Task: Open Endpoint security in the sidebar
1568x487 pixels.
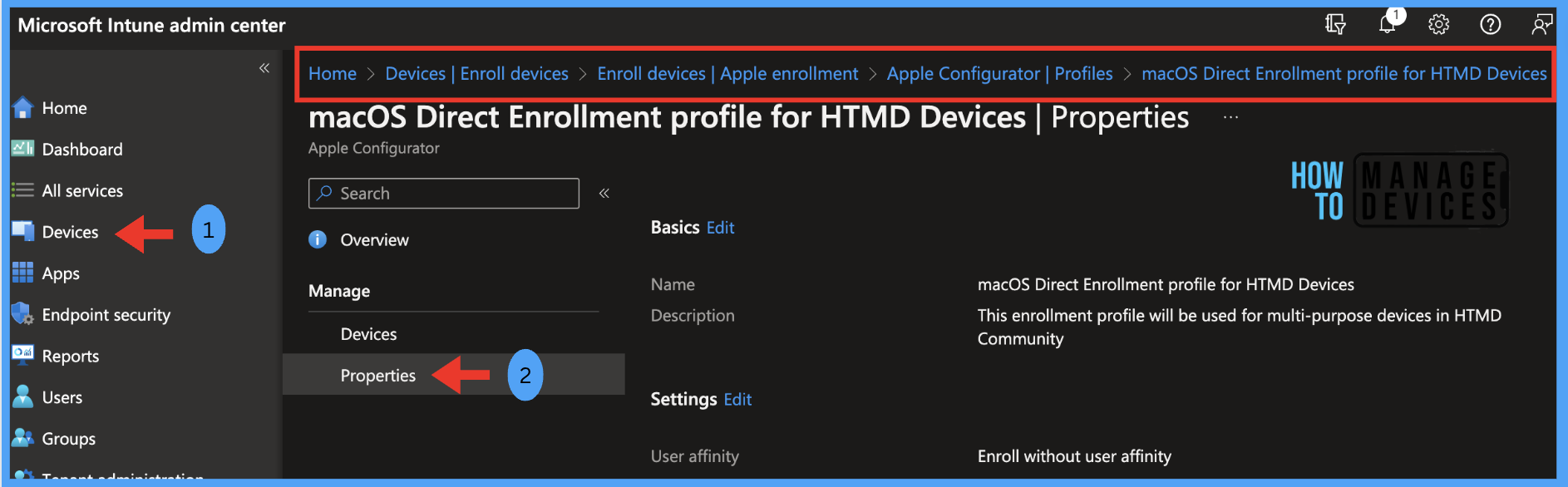Action: 106,315
